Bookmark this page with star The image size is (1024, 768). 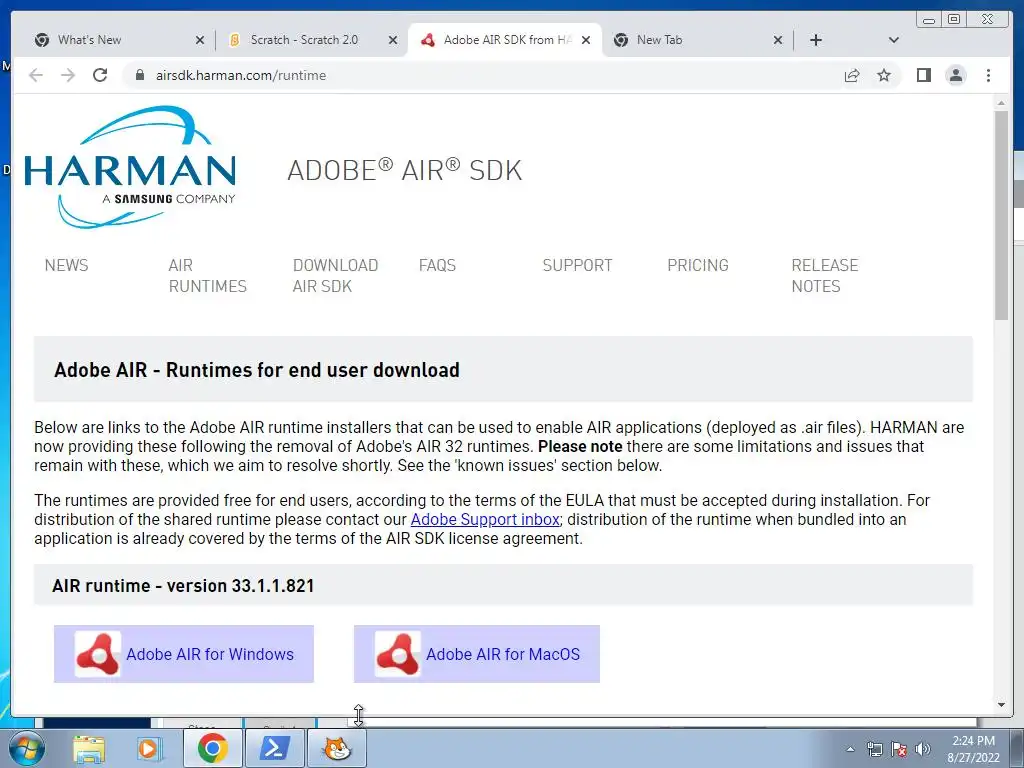(x=884, y=75)
